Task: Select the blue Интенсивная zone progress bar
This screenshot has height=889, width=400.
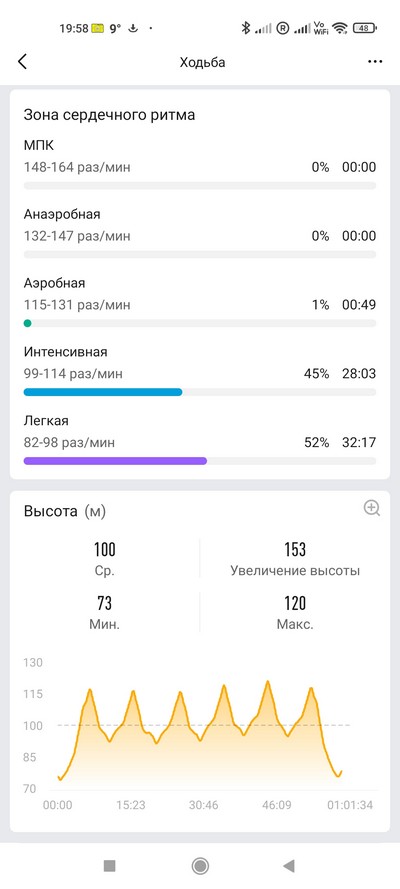Action: pos(103,392)
